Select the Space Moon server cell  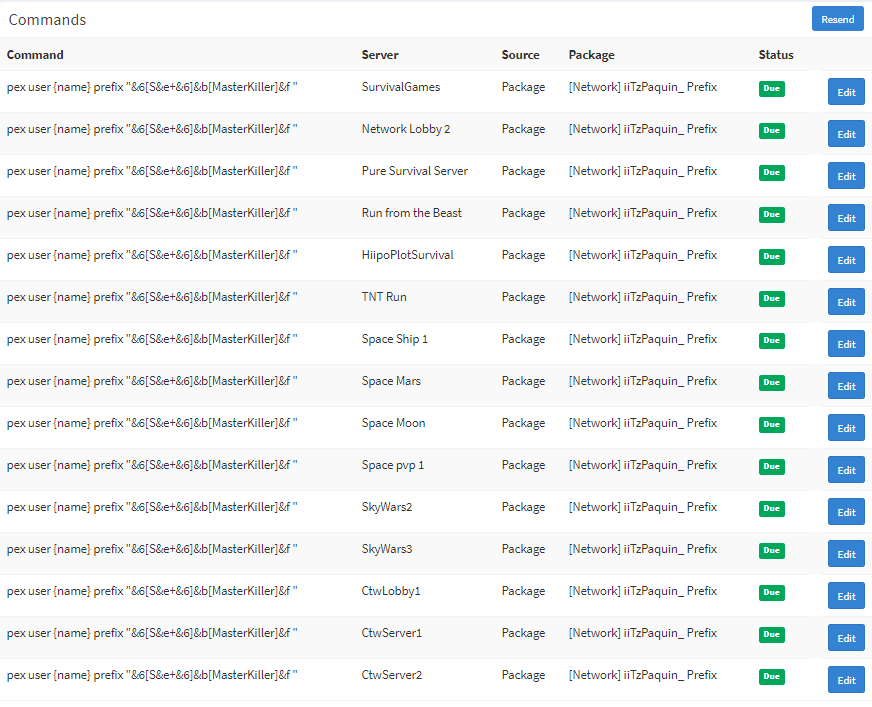[x=393, y=423]
